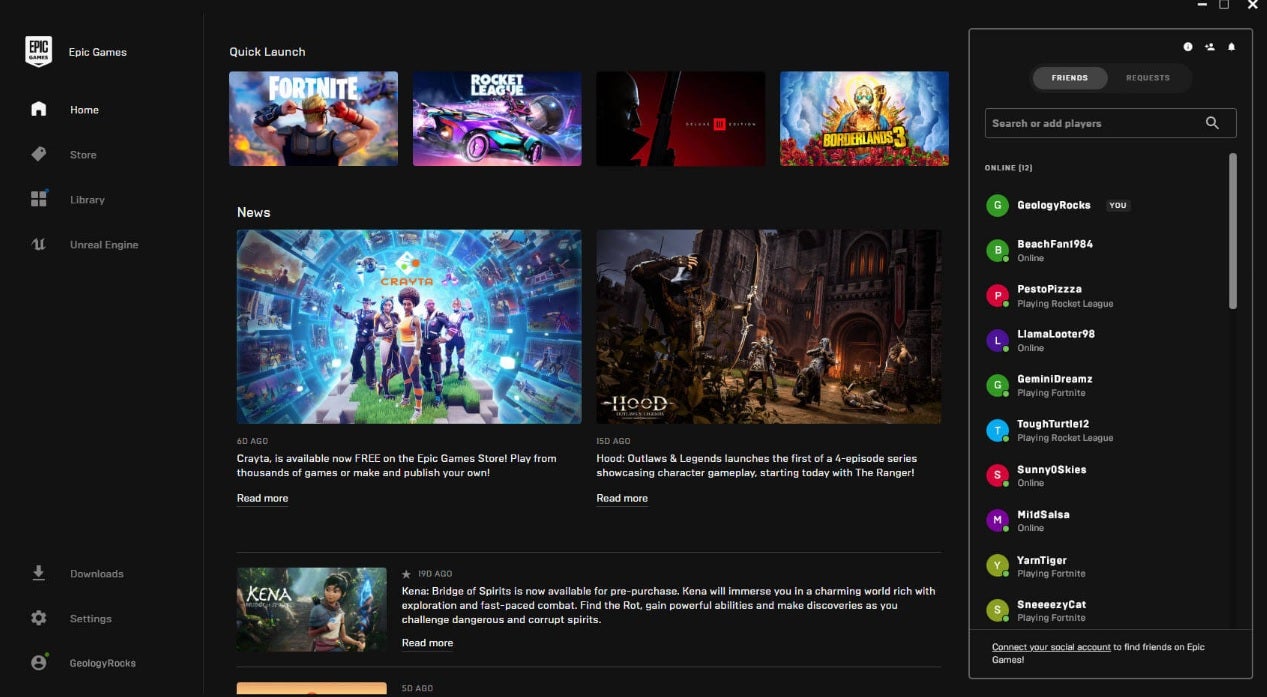Click GeologyRocks' green avatar in friends list
The image size is (1267, 697).
pyautogui.click(x=997, y=205)
